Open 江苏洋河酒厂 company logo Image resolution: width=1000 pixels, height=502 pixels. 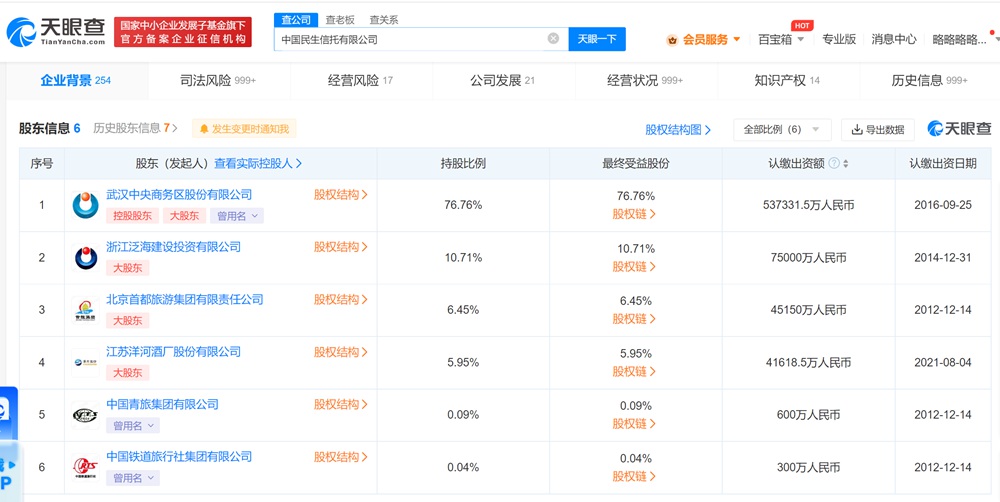(85, 363)
